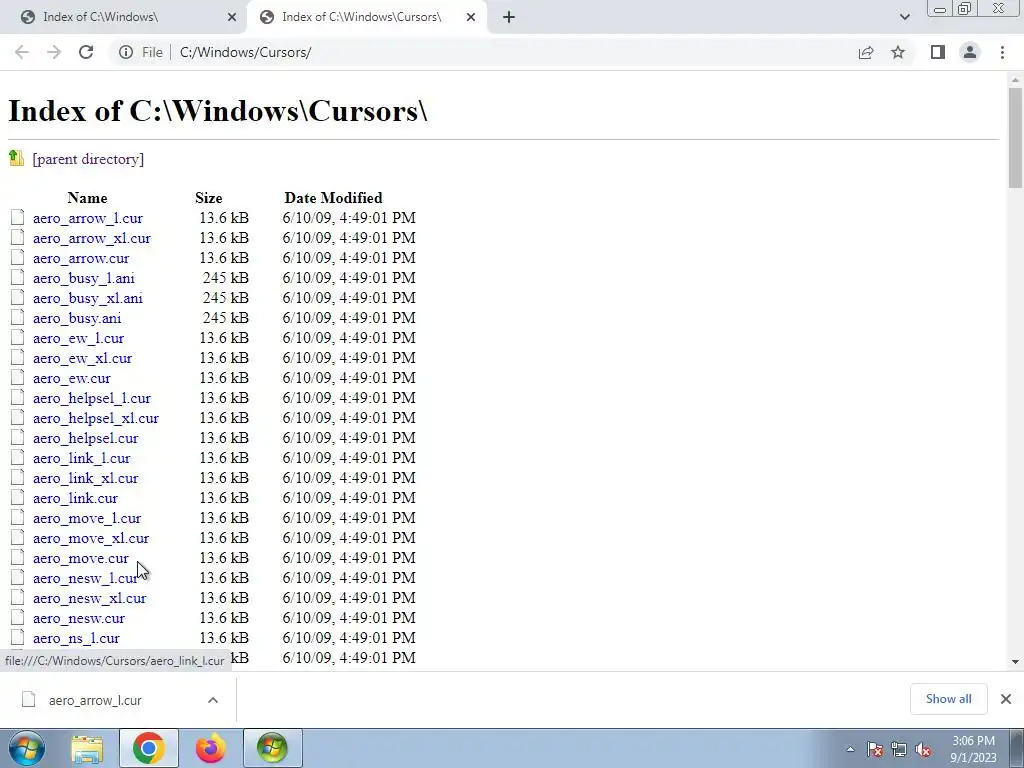Screen dimensions: 1024x768
Task: Open aero_ew_xl.cur file link
Action: point(82,359)
